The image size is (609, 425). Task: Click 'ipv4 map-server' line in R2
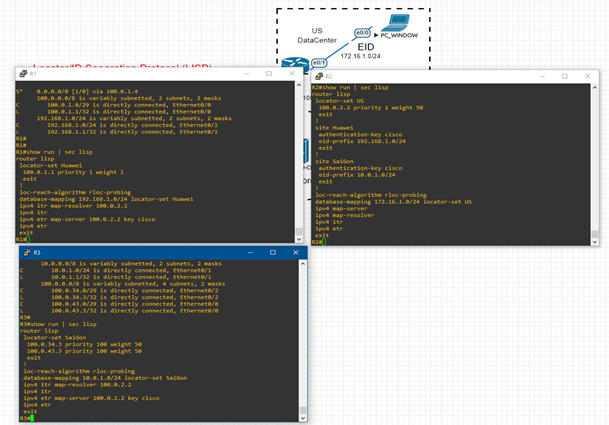(341, 209)
